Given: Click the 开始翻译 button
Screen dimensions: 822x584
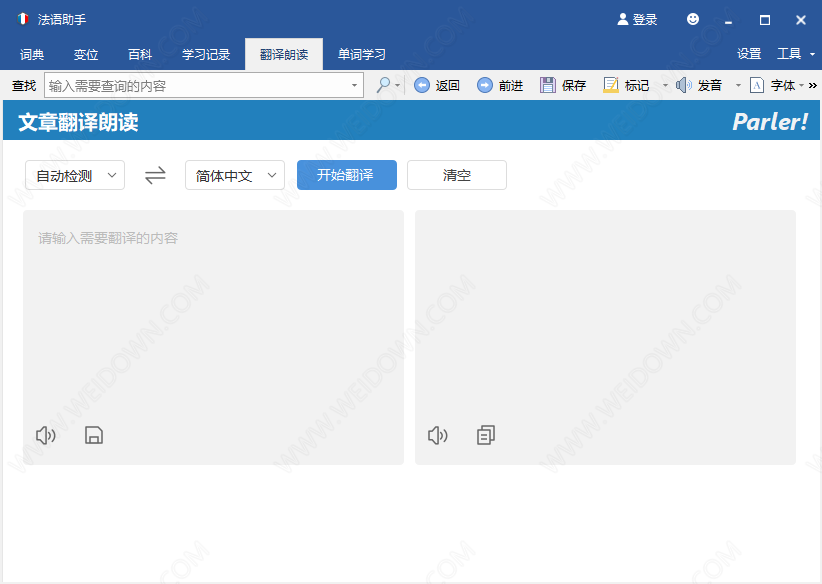Looking at the screenshot, I should pyautogui.click(x=346, y=175).
